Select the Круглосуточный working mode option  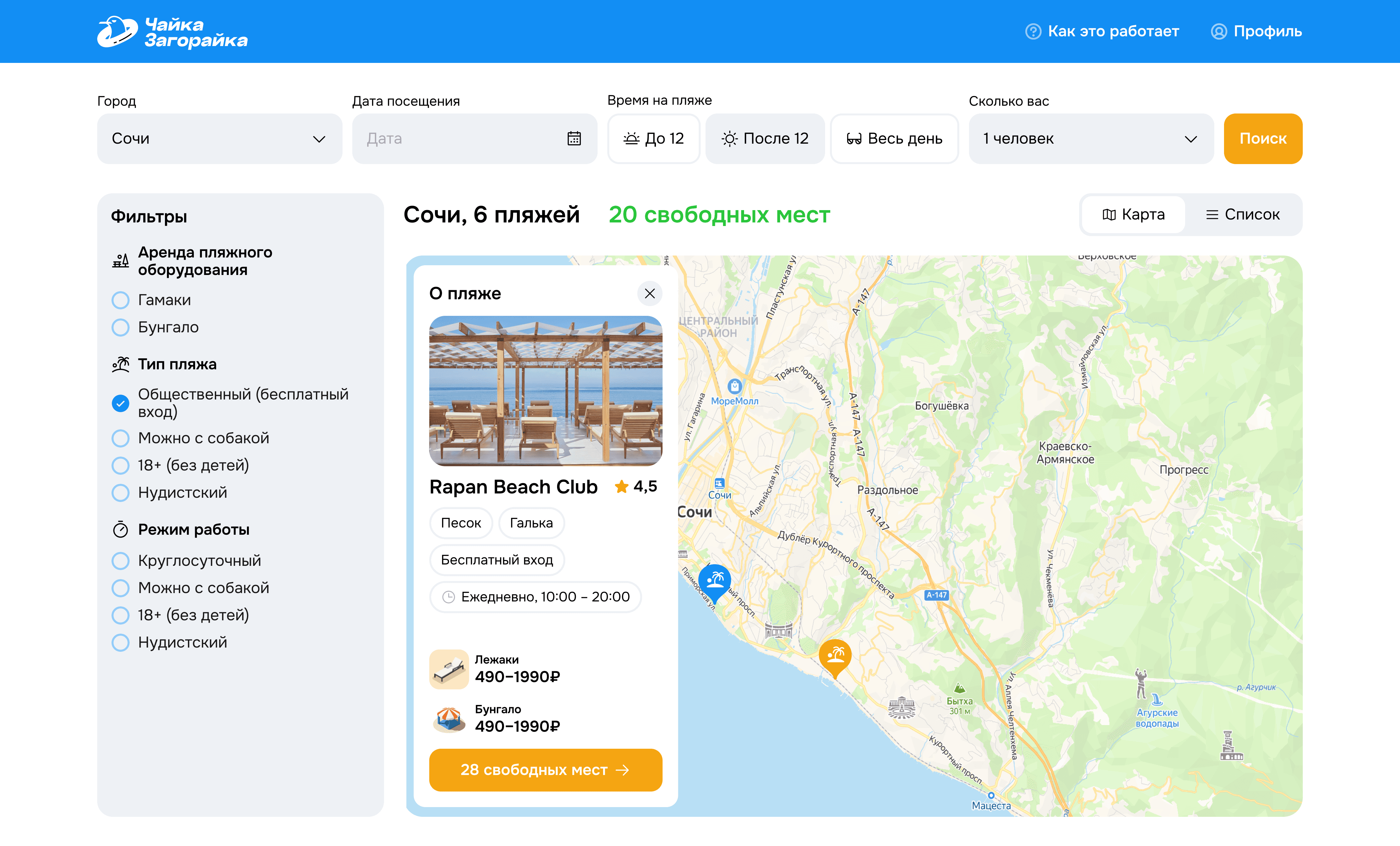[121, 561]
